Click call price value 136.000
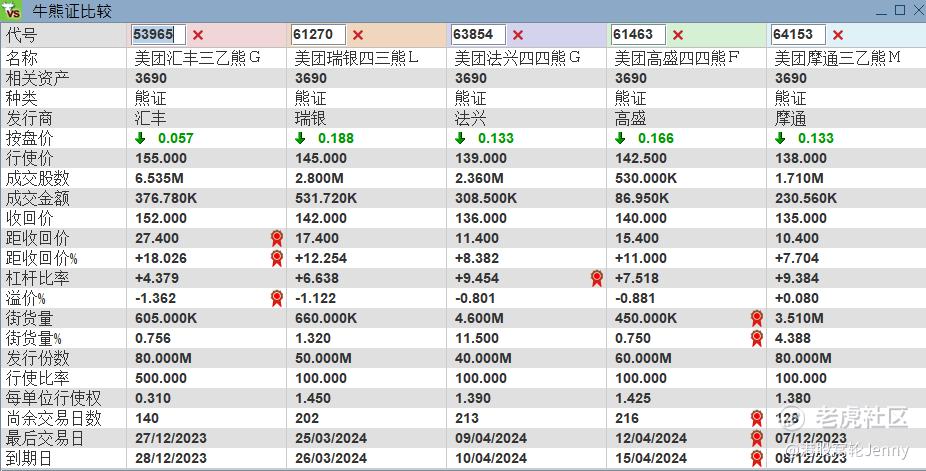Viewport: 926px width, 471px height. coord(481,218)
